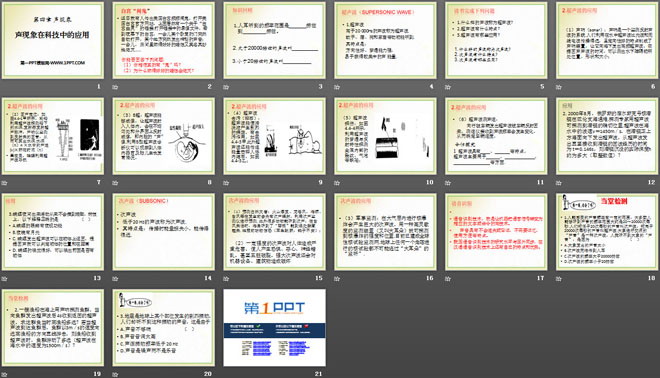Select slide 11 thumbnail
This screenshot has width=660, height=378.
click(496, 136)
